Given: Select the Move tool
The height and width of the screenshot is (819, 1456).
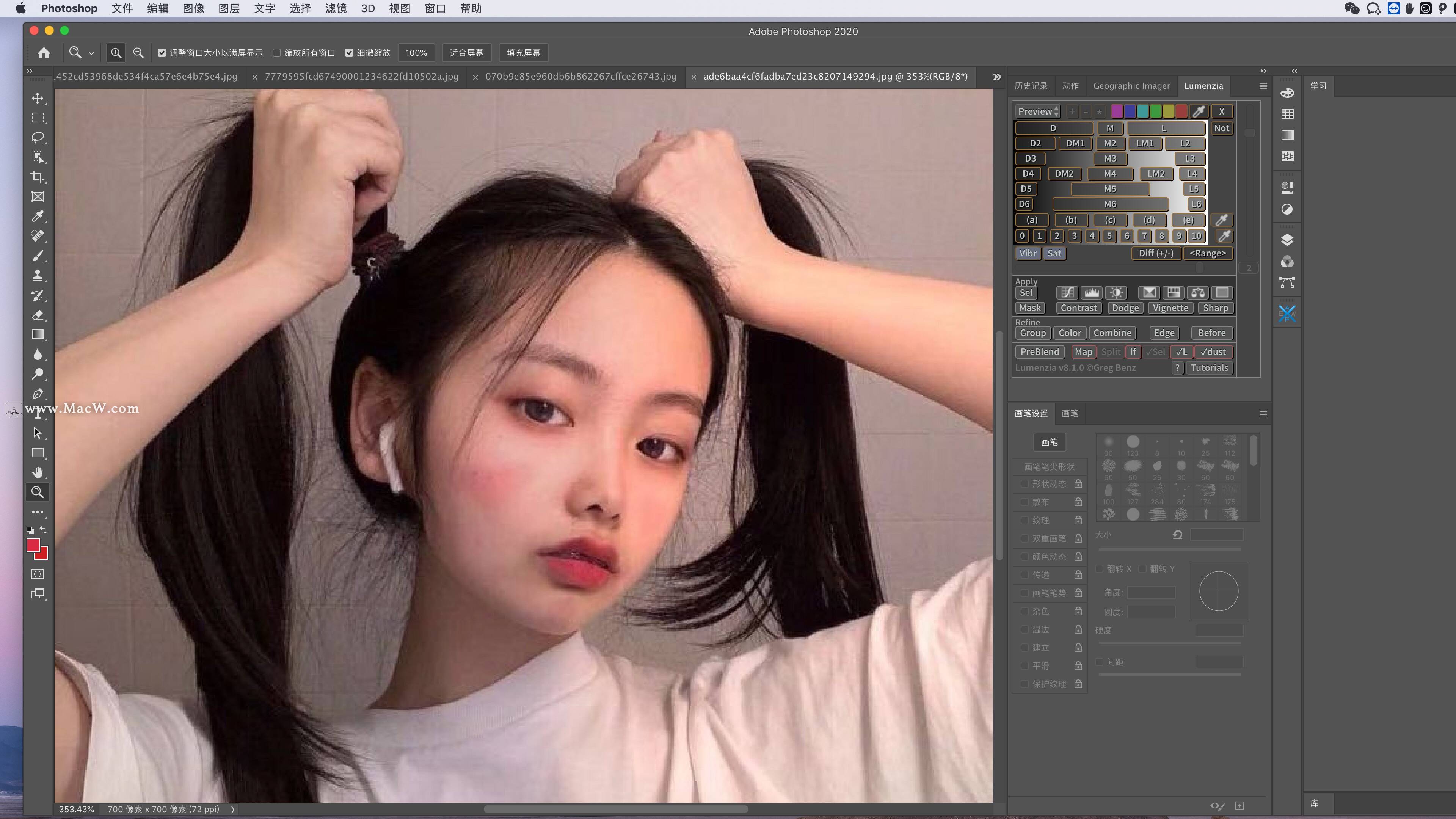Looking at the screenshot, I should point(38,98).
